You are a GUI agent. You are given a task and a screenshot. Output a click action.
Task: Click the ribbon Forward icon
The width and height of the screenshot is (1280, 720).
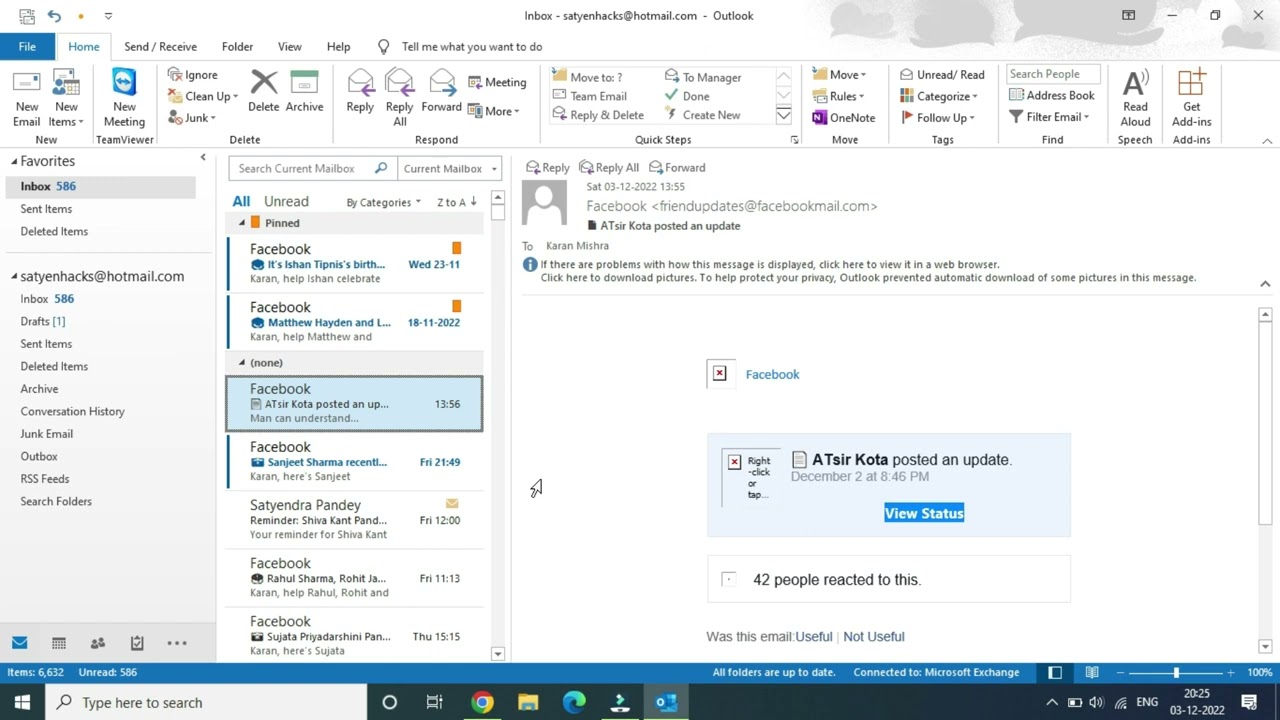coord(442,83)
